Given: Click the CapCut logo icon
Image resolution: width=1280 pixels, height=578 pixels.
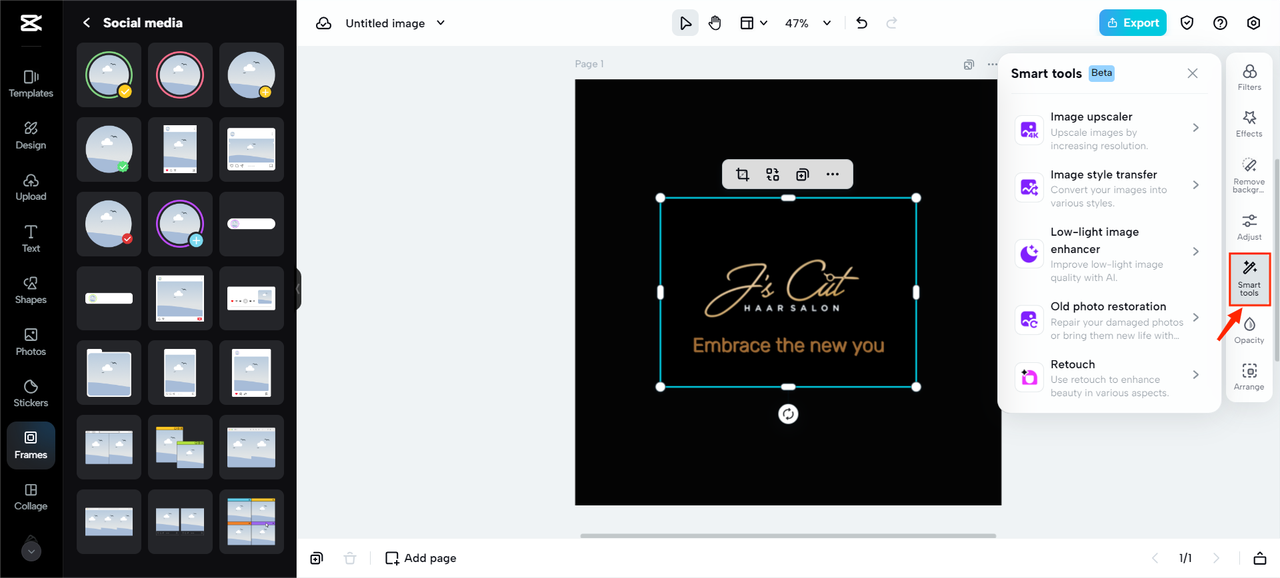Looking at the screenshot, I should click(30, 24).
